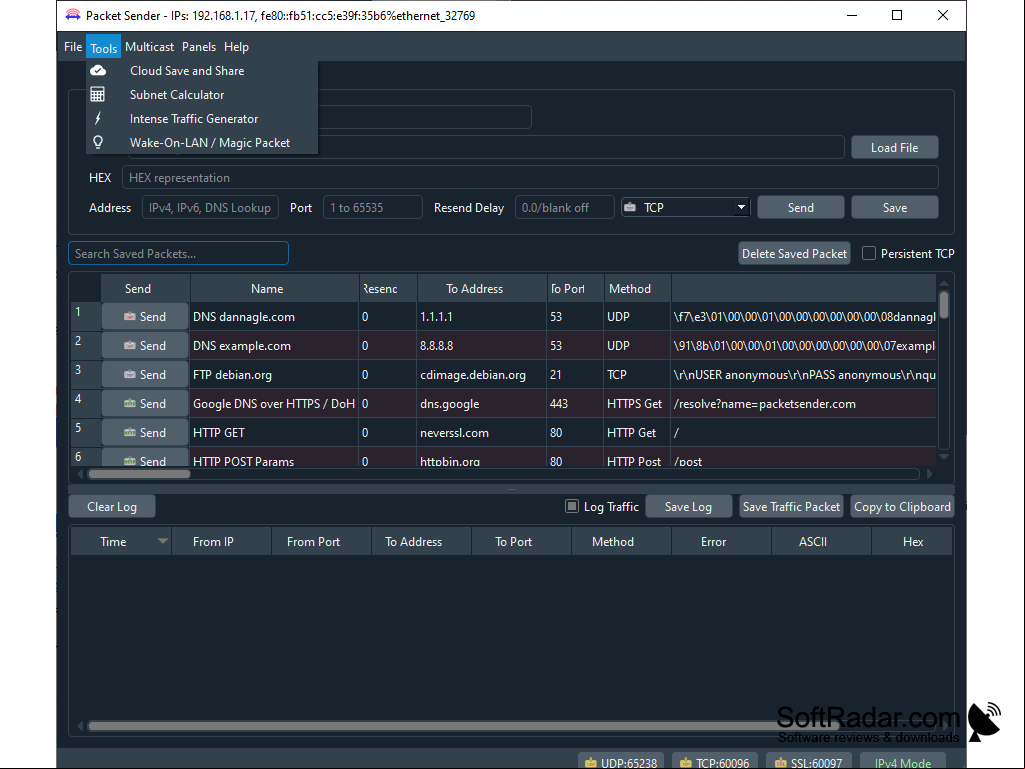Close the open Tools menu
This screenshot has width=1025, height=769.
(103, 47)
